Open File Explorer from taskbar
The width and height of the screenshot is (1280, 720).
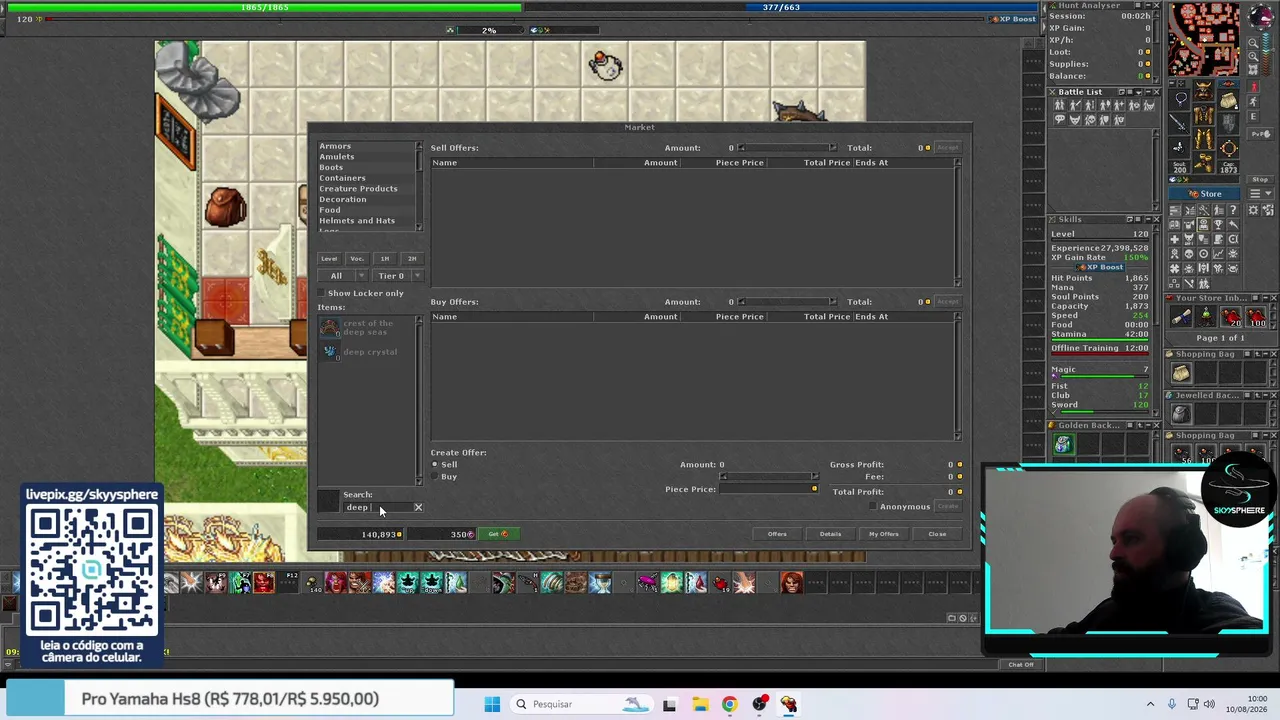coord(700,704)
